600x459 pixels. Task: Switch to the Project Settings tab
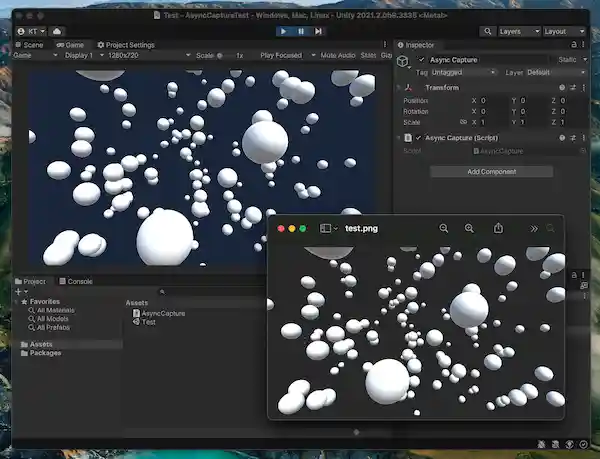click(x=126, y=45)
